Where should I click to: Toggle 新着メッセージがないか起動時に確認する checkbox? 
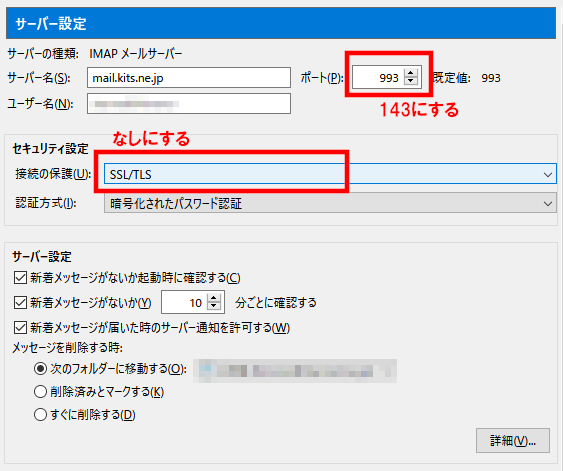coord(20,278)
